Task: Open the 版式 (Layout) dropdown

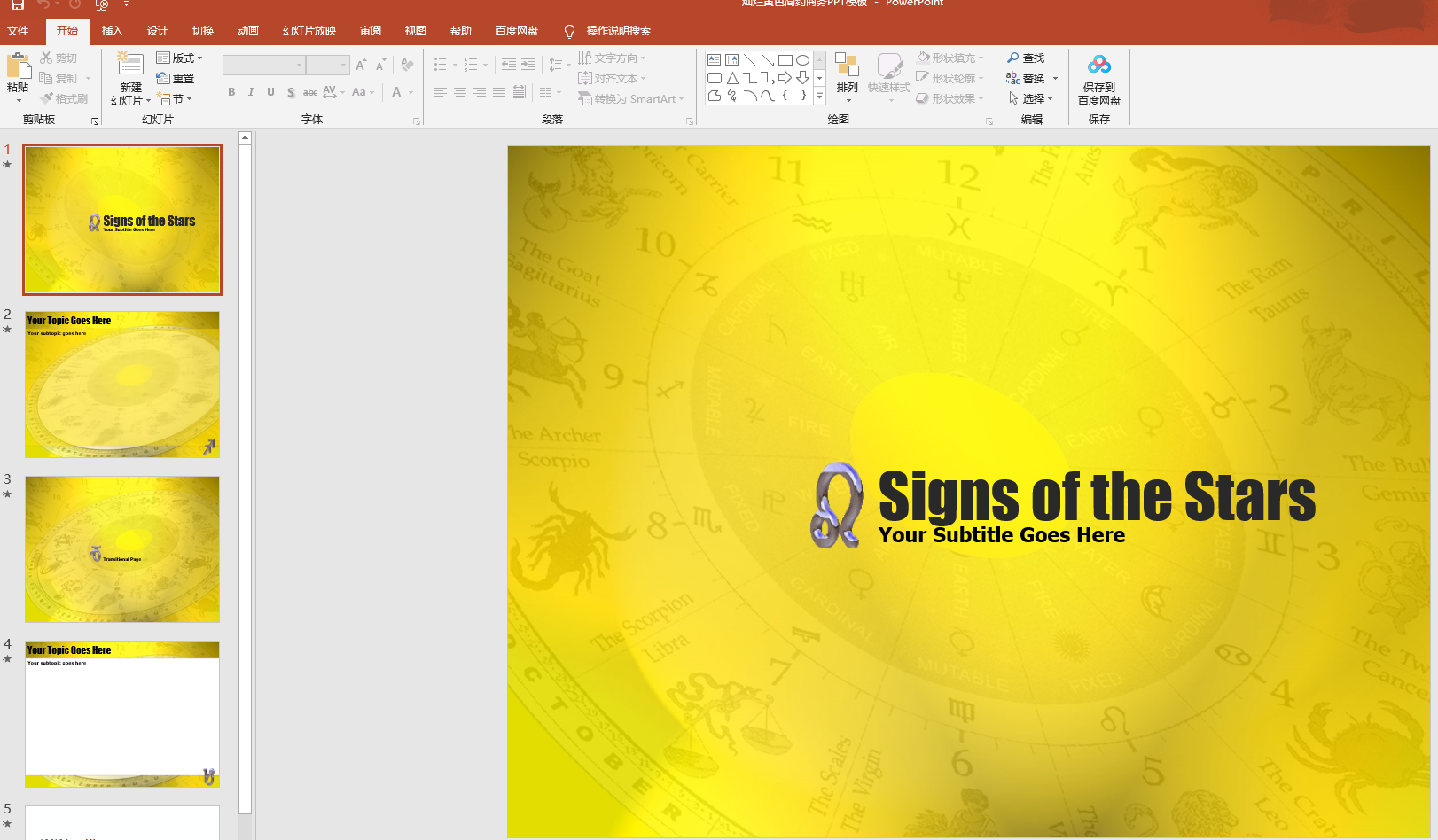Action: 180,58
